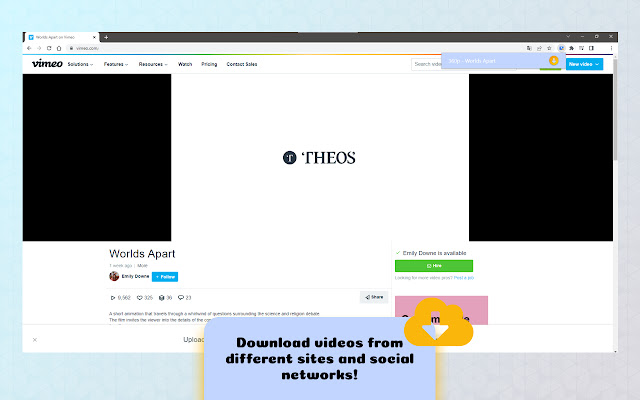Dismiss the bottom upload banner with X
The height and width of the screenshot is (400, 640).
[35, 340]
